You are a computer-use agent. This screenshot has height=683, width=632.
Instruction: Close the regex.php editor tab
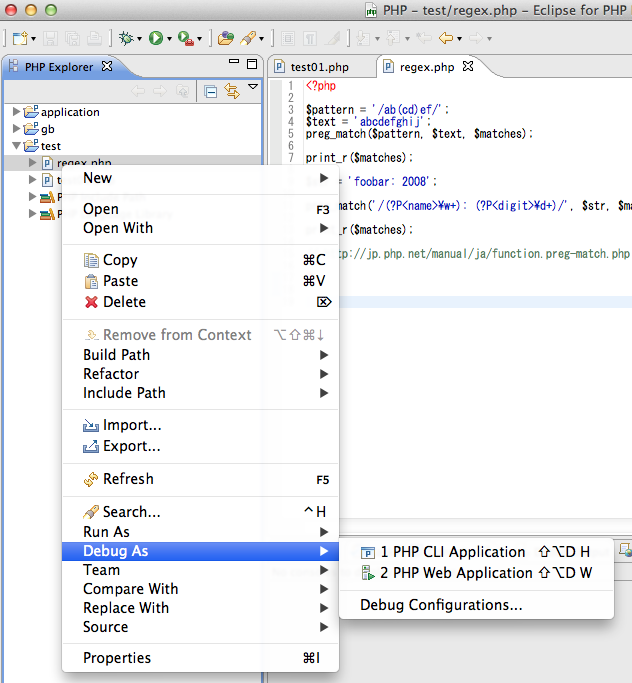468,66
